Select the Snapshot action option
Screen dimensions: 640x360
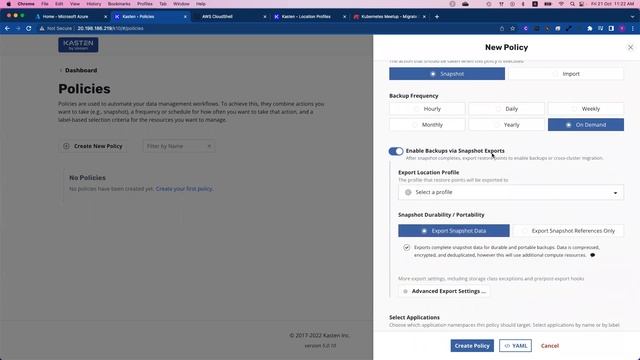point(447,74)
